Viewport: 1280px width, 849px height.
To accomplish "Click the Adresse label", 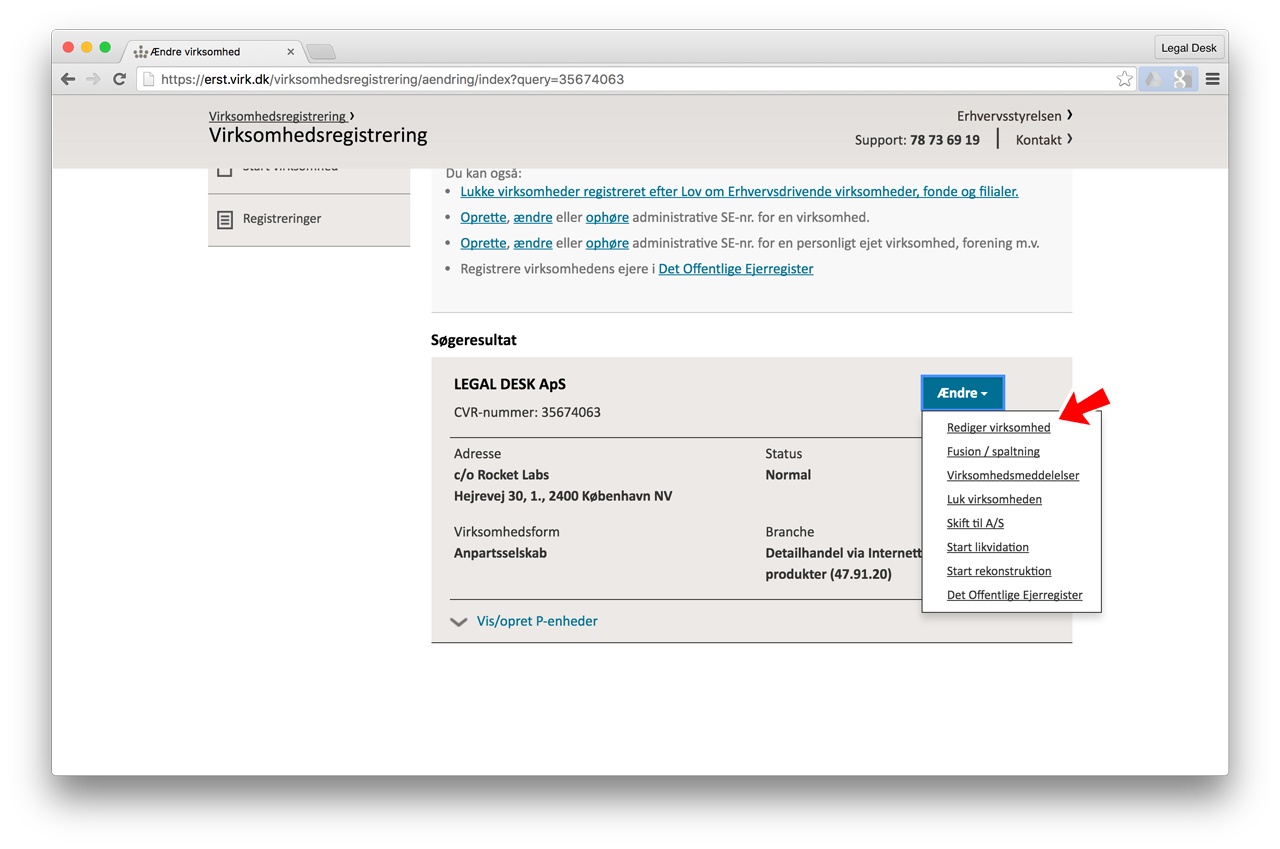I will click(x=478, y=453).
